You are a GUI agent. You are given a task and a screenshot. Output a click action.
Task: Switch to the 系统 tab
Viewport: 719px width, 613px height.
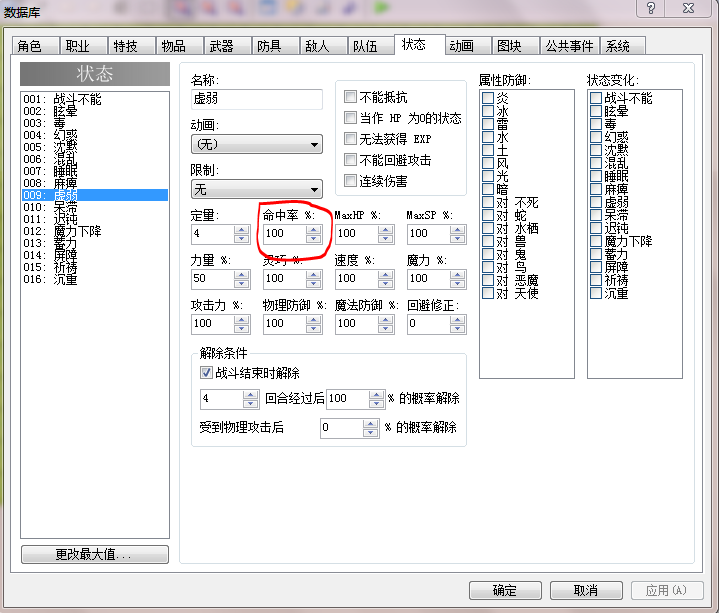click(623, 46)
